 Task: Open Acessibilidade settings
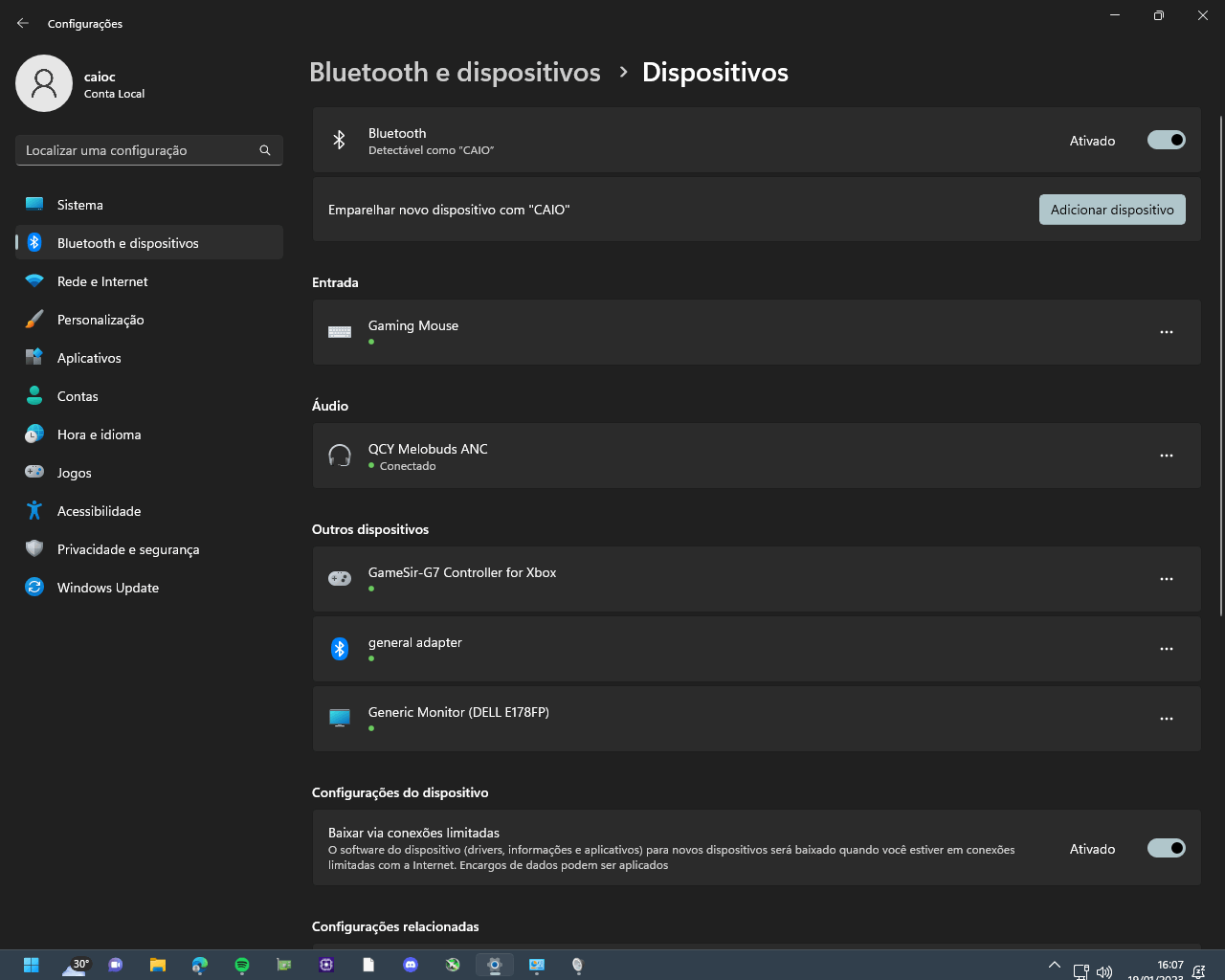[x=149, y=511]
